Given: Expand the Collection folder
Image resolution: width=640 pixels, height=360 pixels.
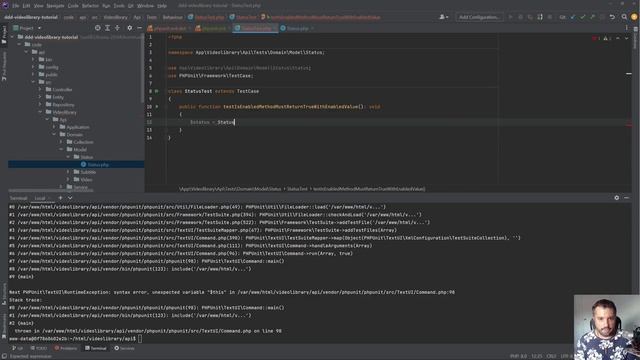Looking at the screenshot, I should click(x=61, y=142).
